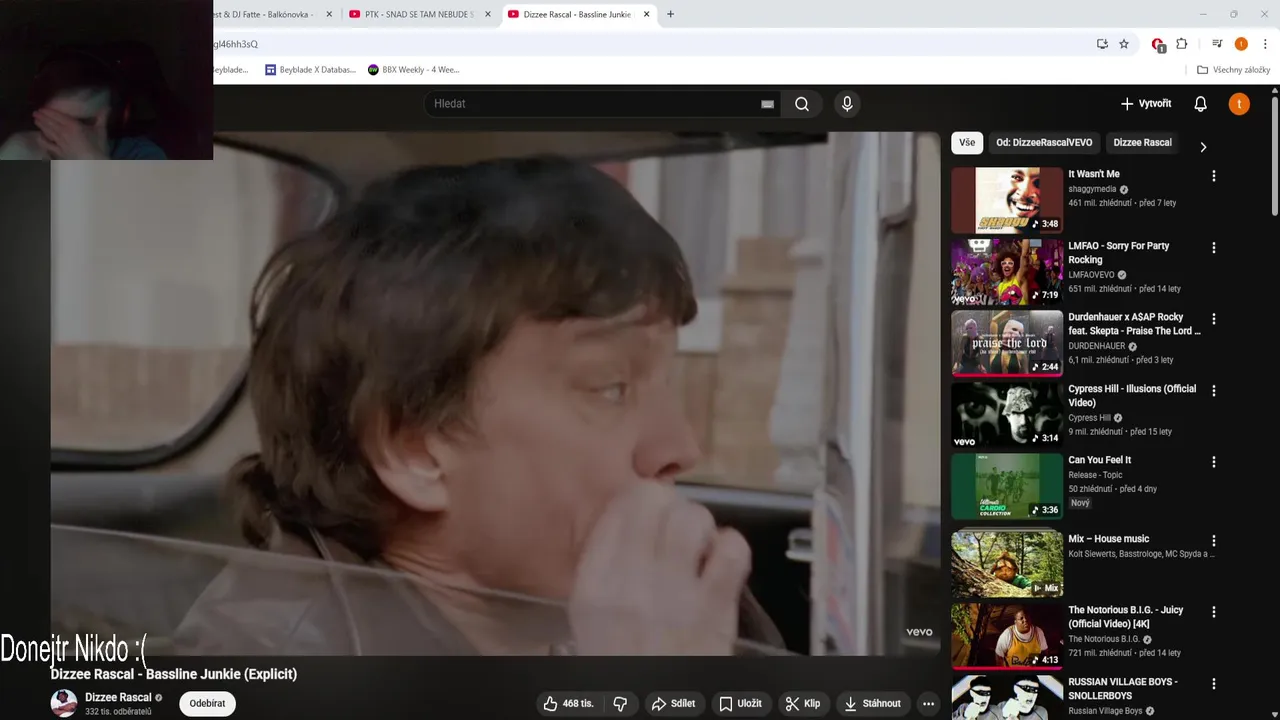1280x720 pixels.
Task: Open Všechny záložky bookmarks folder
Action: 1233,70
